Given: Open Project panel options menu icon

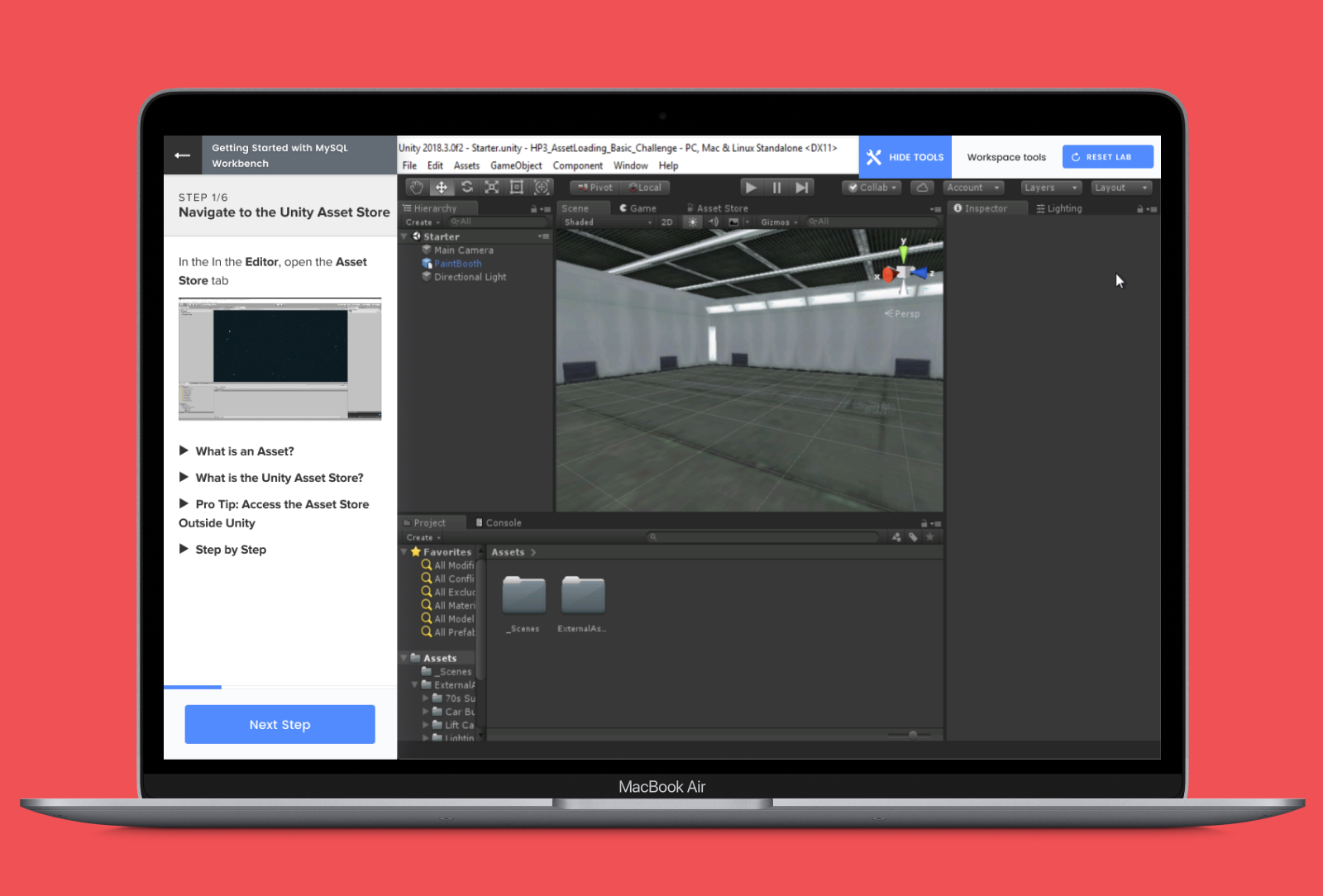Looking at the screenshot, I should click(x=936, y=523).
